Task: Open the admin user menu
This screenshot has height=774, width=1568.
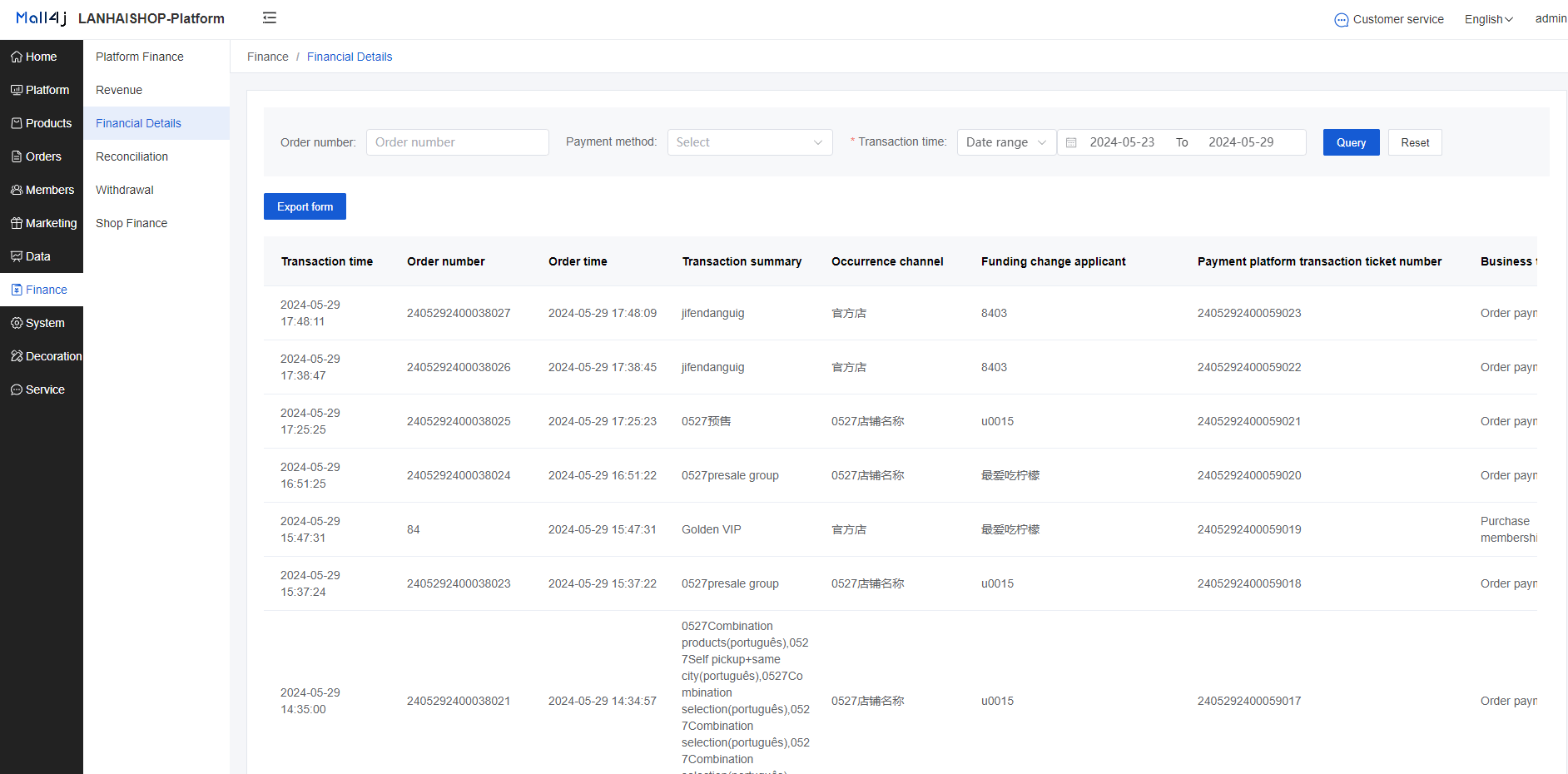Action: coord(1551,18)
